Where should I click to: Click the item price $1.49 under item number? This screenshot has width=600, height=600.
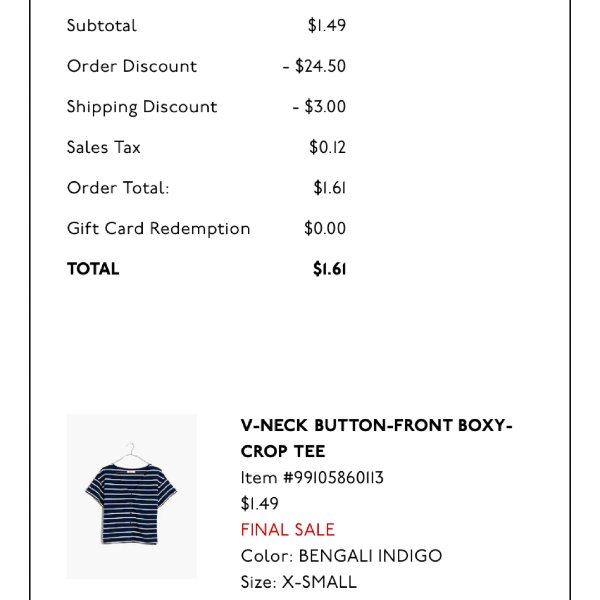(259, 504)
